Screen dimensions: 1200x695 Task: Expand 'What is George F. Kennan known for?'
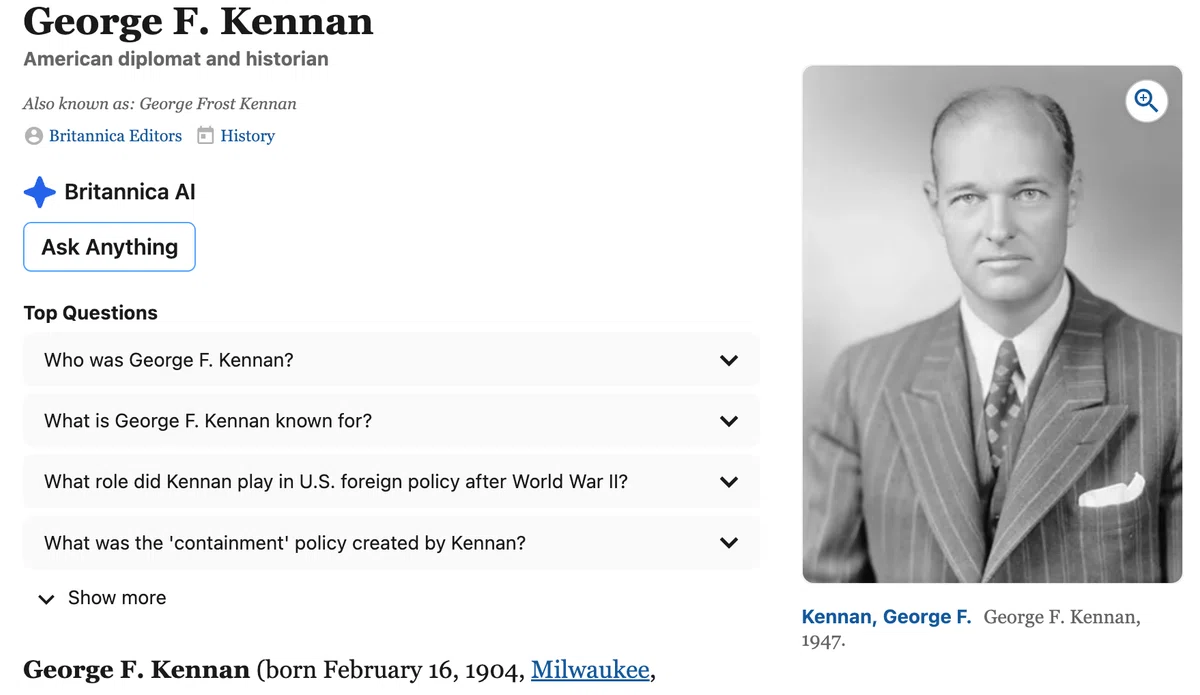(391, 421)
